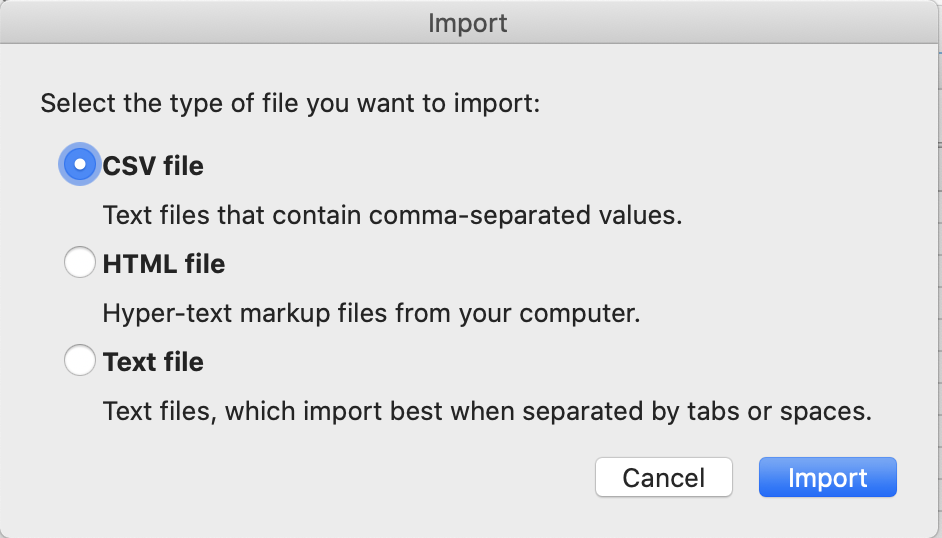Click the bold "Text file" label
Screen dimensions: 942x538
click(x=153, y=361)
